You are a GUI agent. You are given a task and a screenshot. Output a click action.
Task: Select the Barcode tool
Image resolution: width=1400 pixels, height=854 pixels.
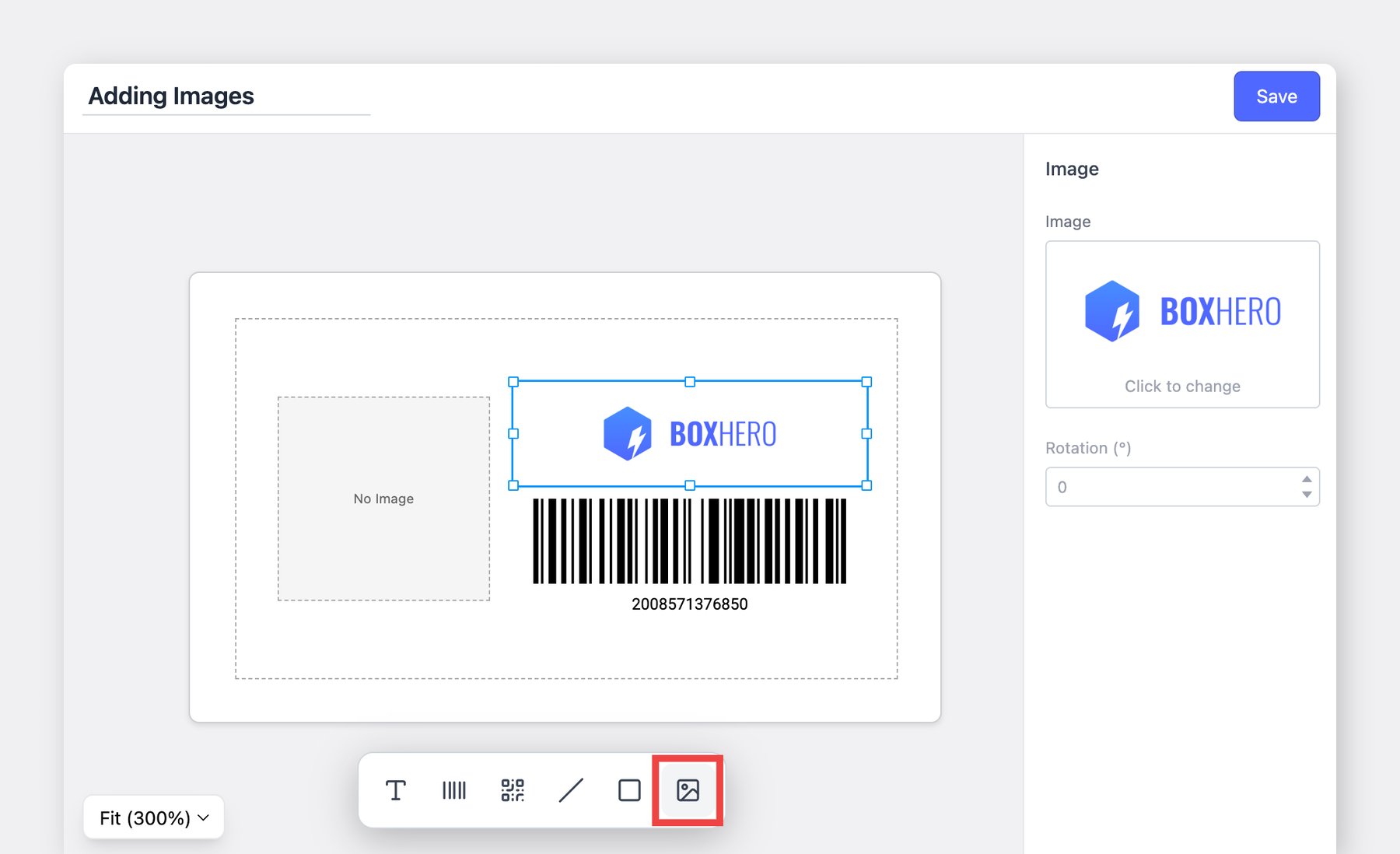pos(454,790)
